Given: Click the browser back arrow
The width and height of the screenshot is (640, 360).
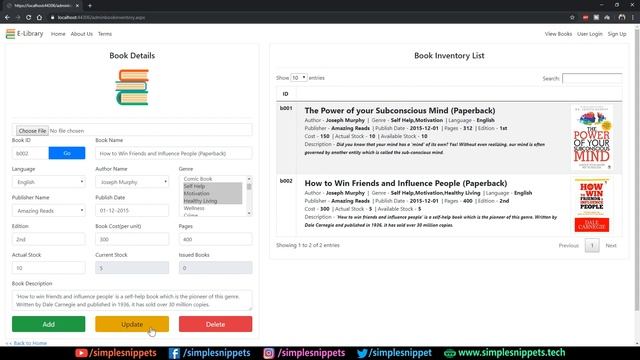Looking at the screenshot, I should coord(7,18).
